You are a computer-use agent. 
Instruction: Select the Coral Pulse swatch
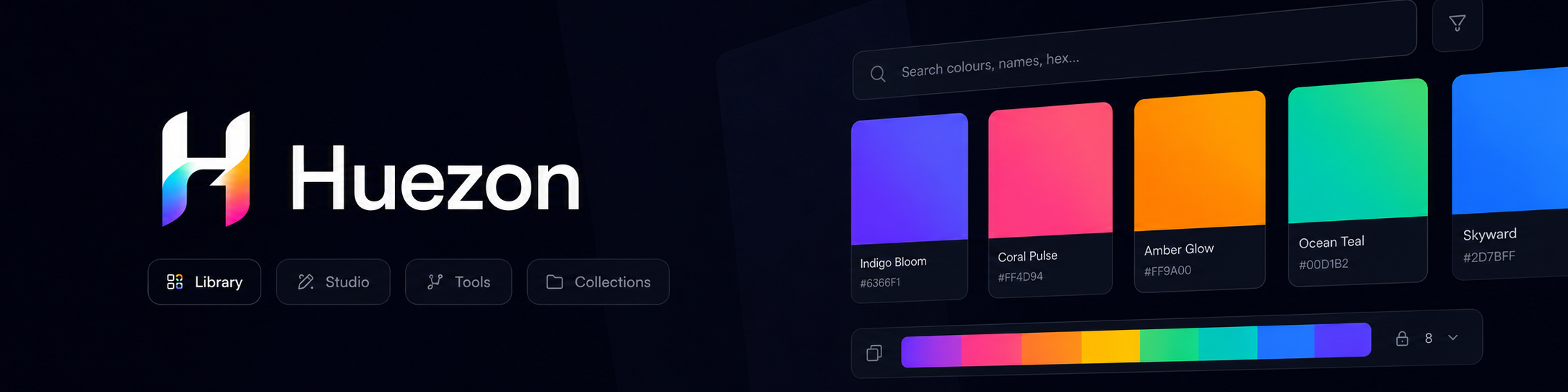(x=1050, y=199)
